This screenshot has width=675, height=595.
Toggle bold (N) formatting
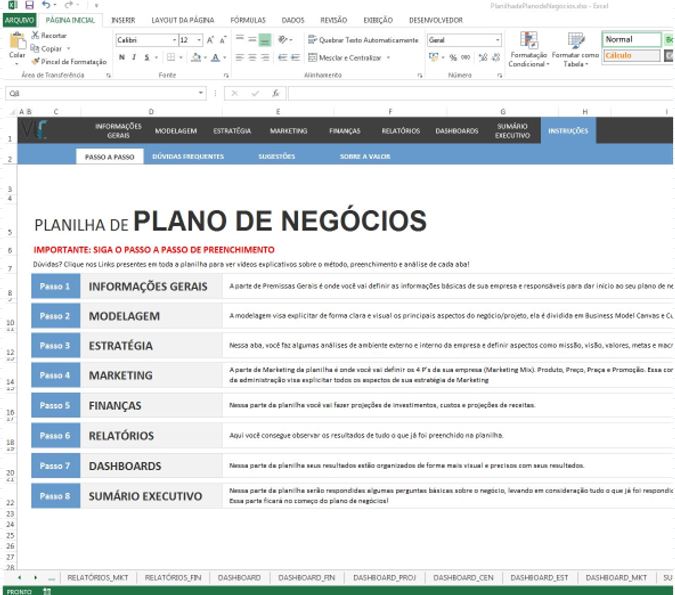[121, 58]
